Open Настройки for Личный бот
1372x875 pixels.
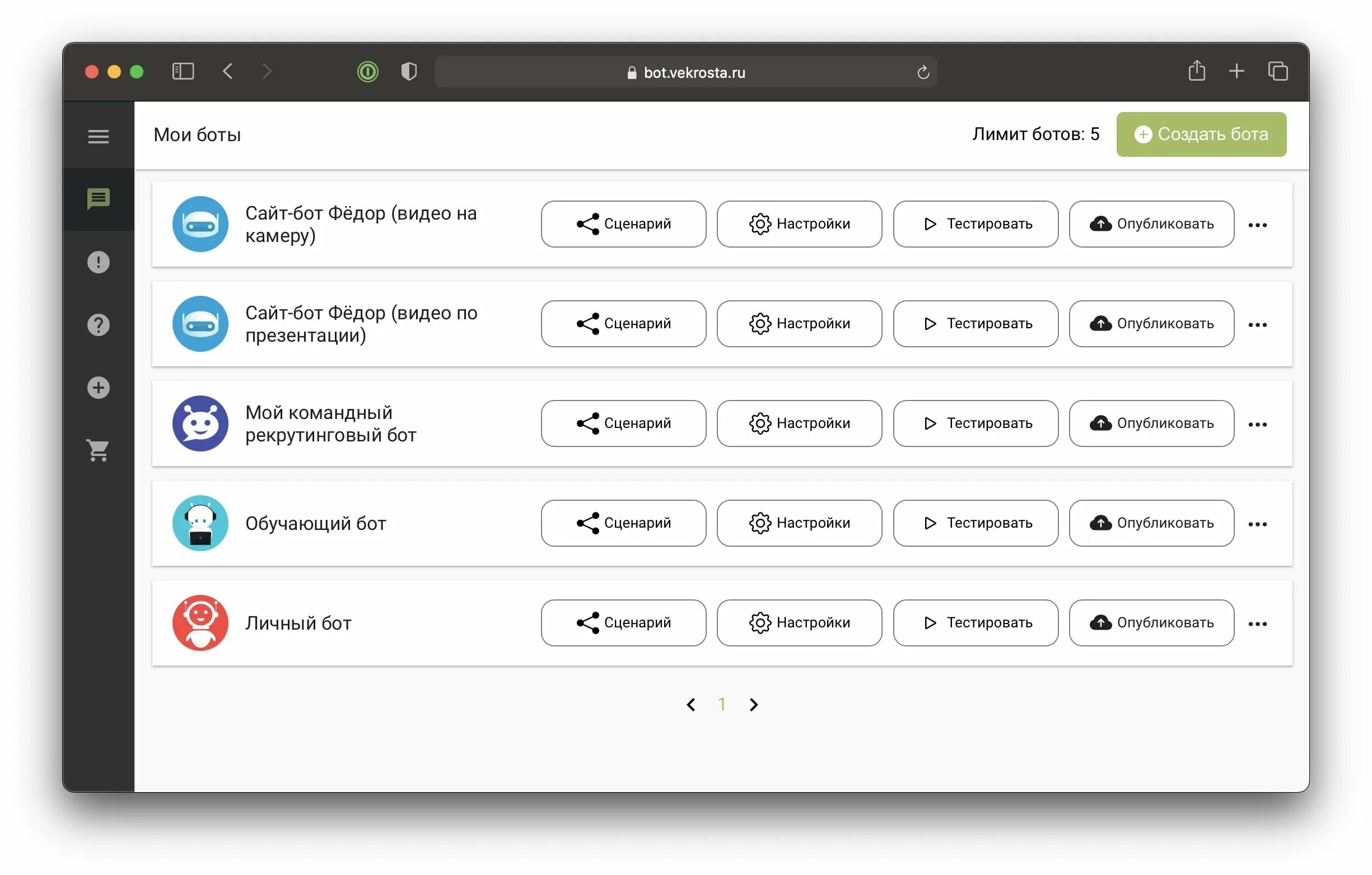pos(799,623)
